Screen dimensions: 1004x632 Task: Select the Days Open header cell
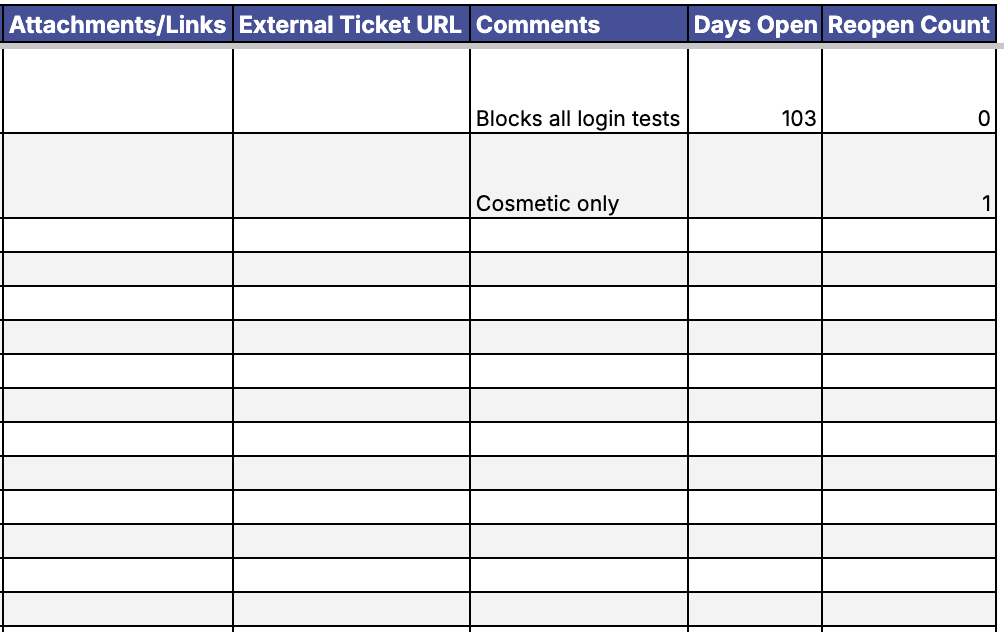point(755,25)
